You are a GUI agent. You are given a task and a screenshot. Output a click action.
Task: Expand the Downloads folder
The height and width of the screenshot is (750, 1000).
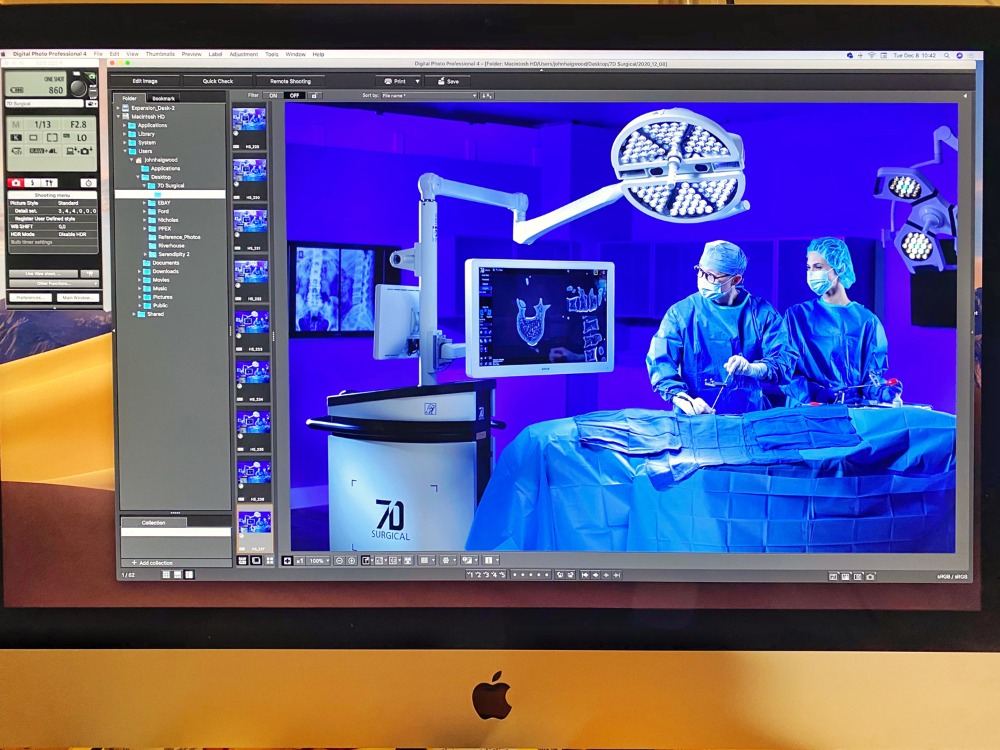(x=139, y=271)
